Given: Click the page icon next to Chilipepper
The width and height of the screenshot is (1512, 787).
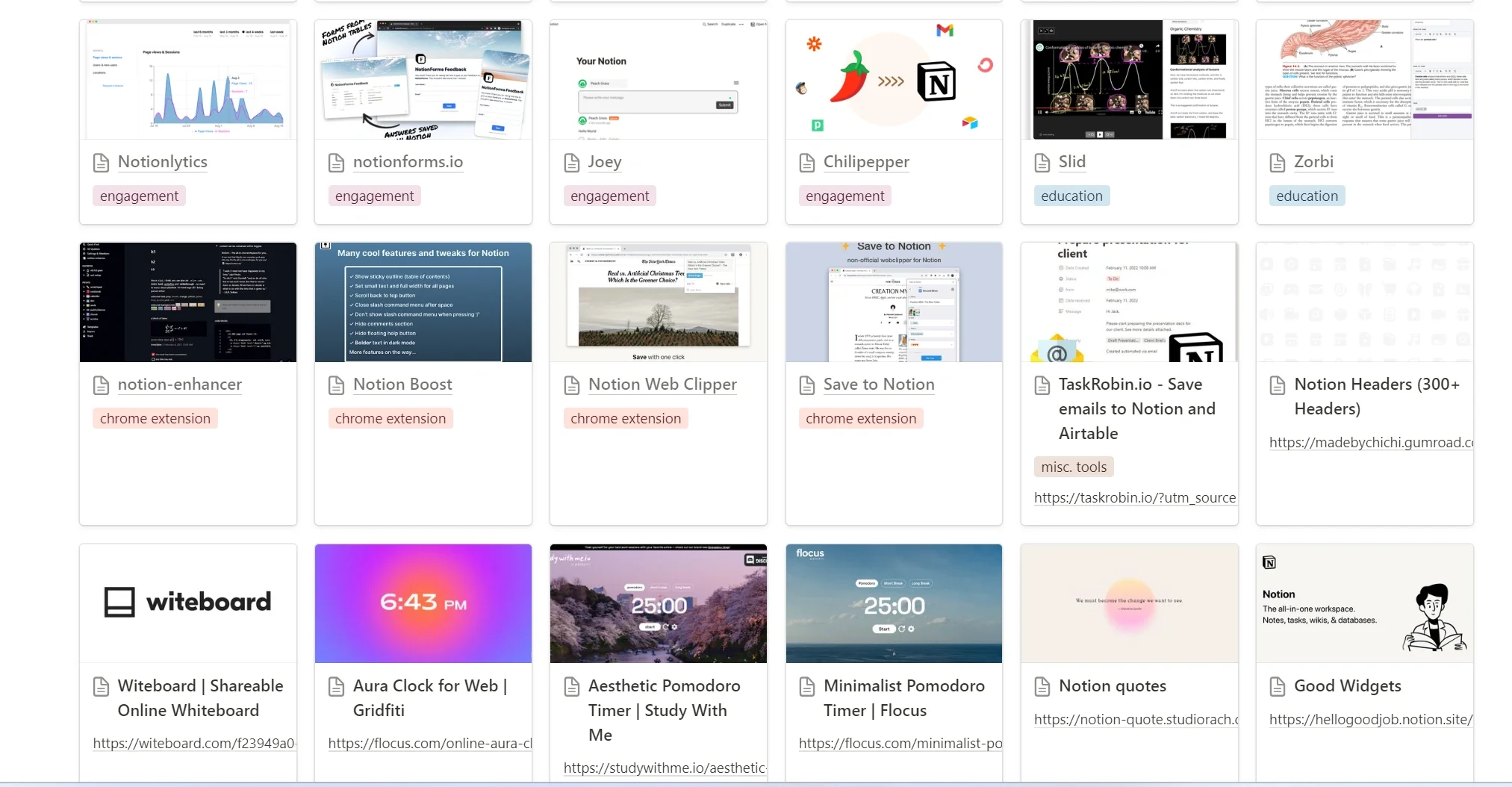Looking at the screenshot, I should [806, 163].
